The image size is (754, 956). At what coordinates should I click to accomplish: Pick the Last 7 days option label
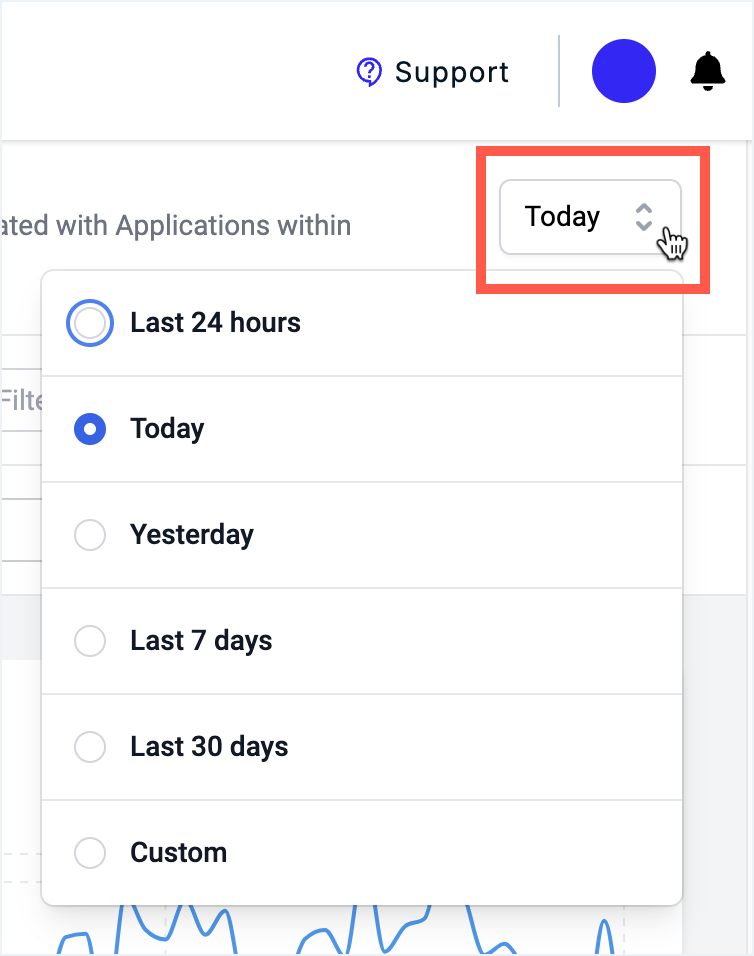[x=201, y=641]
